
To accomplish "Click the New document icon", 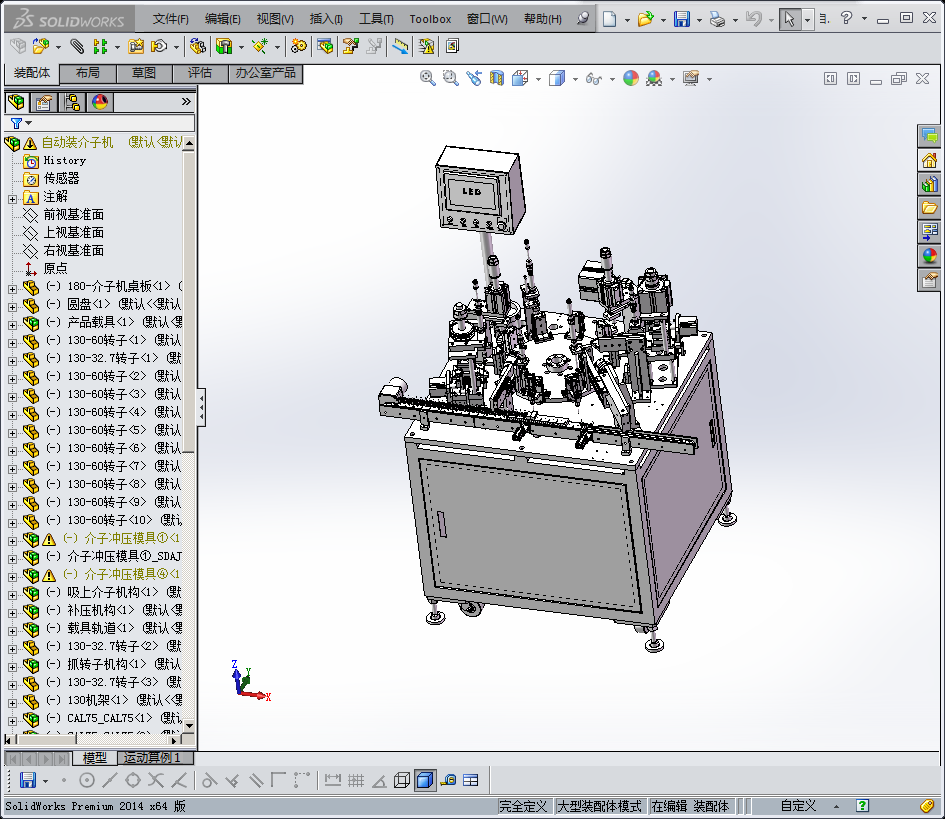I will coord(609,19).
